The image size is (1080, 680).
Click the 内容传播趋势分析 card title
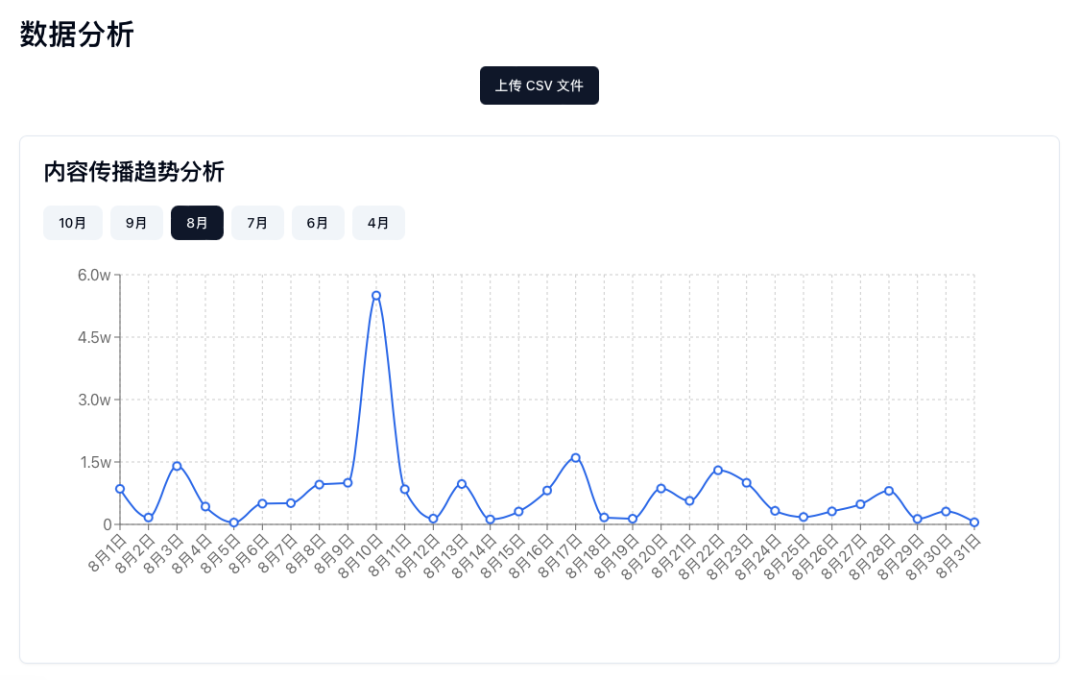(x=134, y=172)
